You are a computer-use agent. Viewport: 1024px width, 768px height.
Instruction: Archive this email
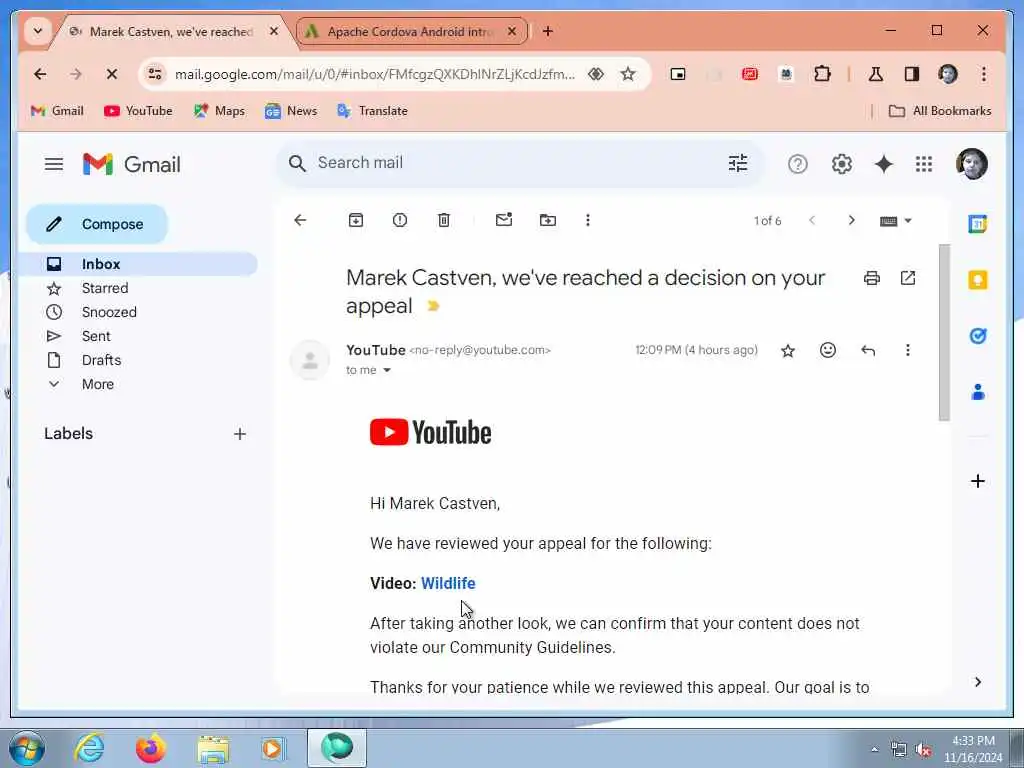(356, 220)
